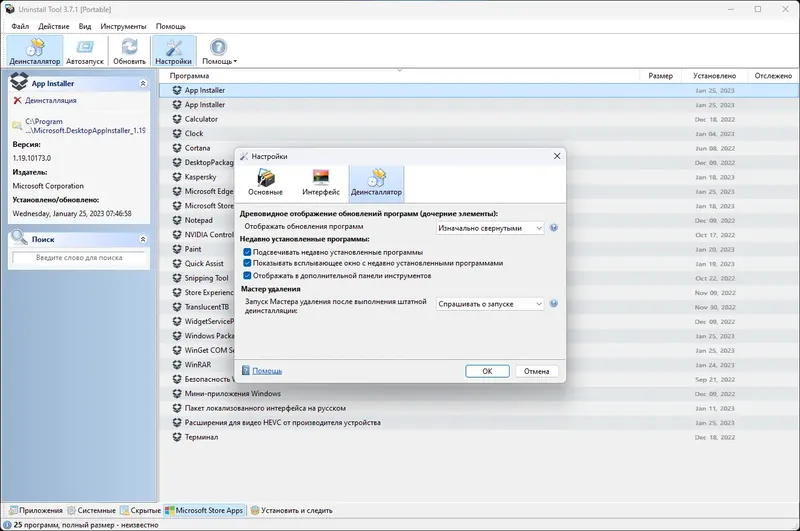Viewport: 800px width, 531px height.
Task: Select NVIDIA Control entry in list
Action: tap(209, 235)
